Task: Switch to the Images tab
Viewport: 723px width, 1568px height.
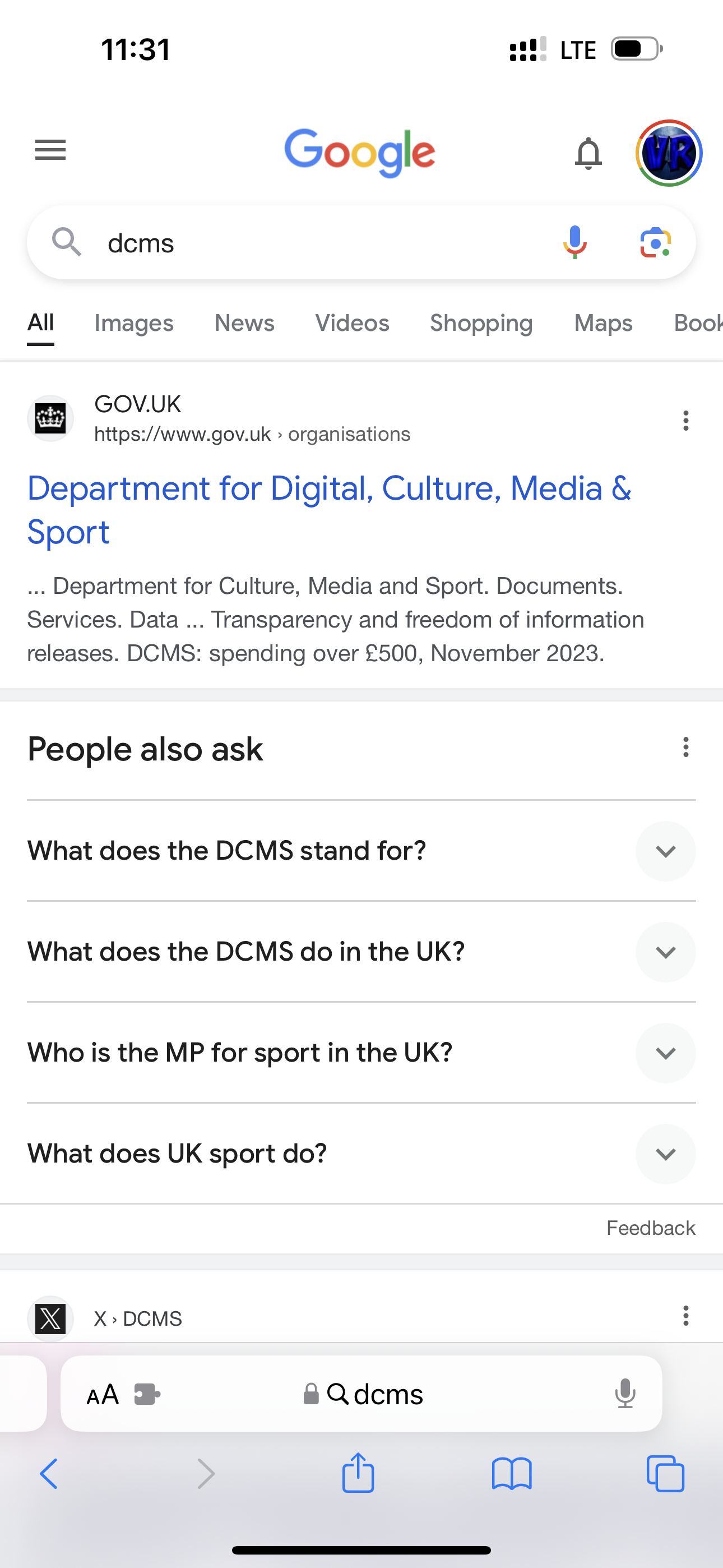Action: (x=134, y=323)
